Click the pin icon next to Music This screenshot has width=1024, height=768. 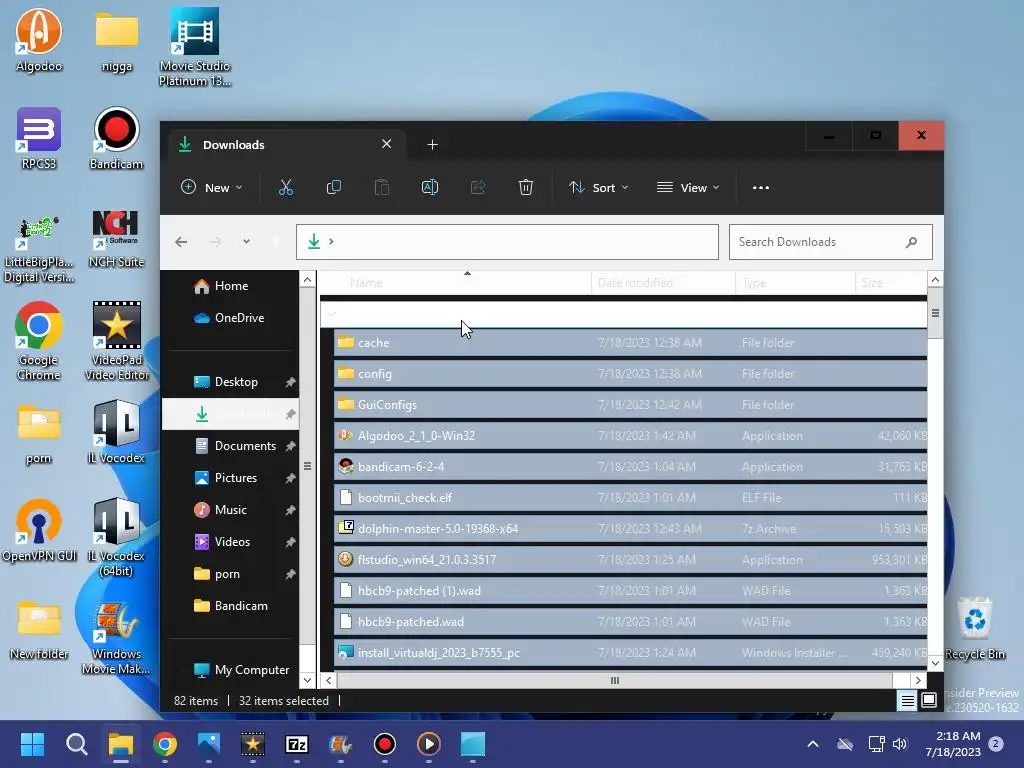pyautogui.click(x=291, y=510)
